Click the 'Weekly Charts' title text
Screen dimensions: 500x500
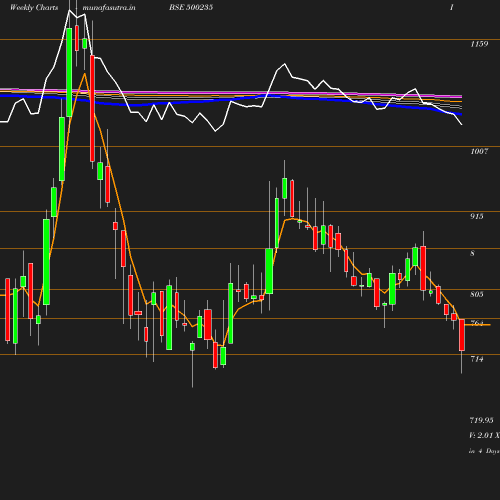click(x=34, y=8)
